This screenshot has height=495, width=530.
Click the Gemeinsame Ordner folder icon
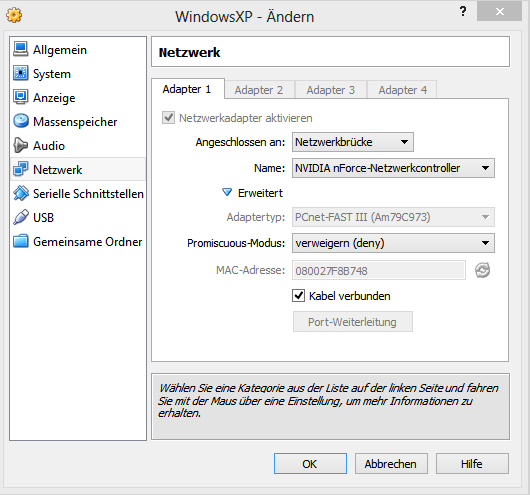coord(21,241)
